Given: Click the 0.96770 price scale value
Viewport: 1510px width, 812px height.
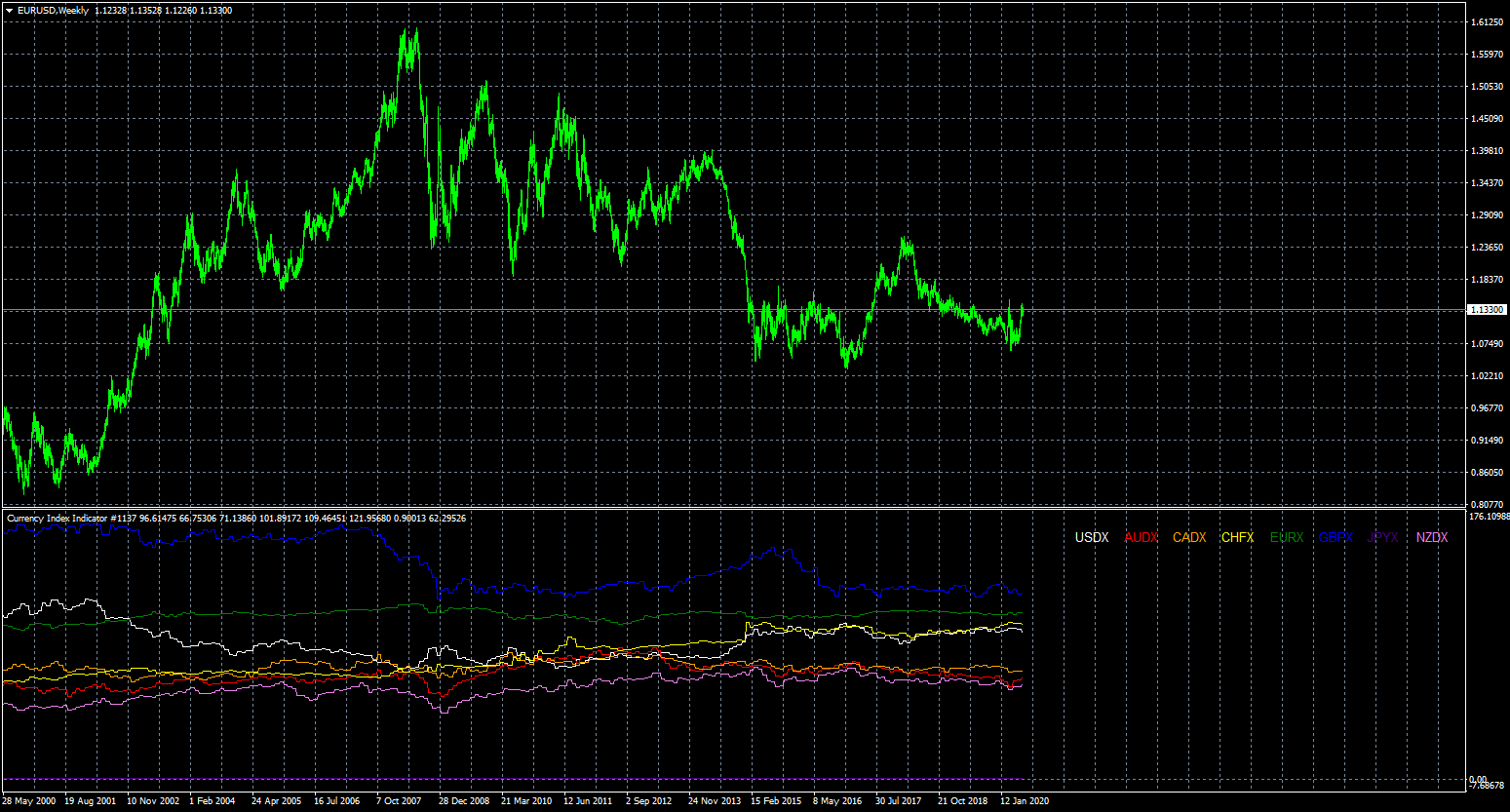Looking at the screenshot, I should tap(1486, 407).
